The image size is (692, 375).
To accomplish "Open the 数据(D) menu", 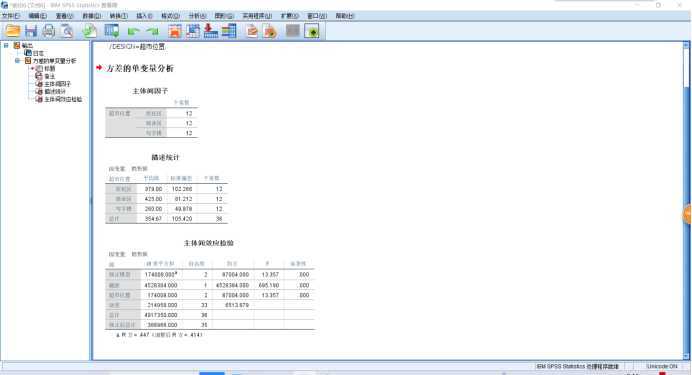I will pos(91,16).
